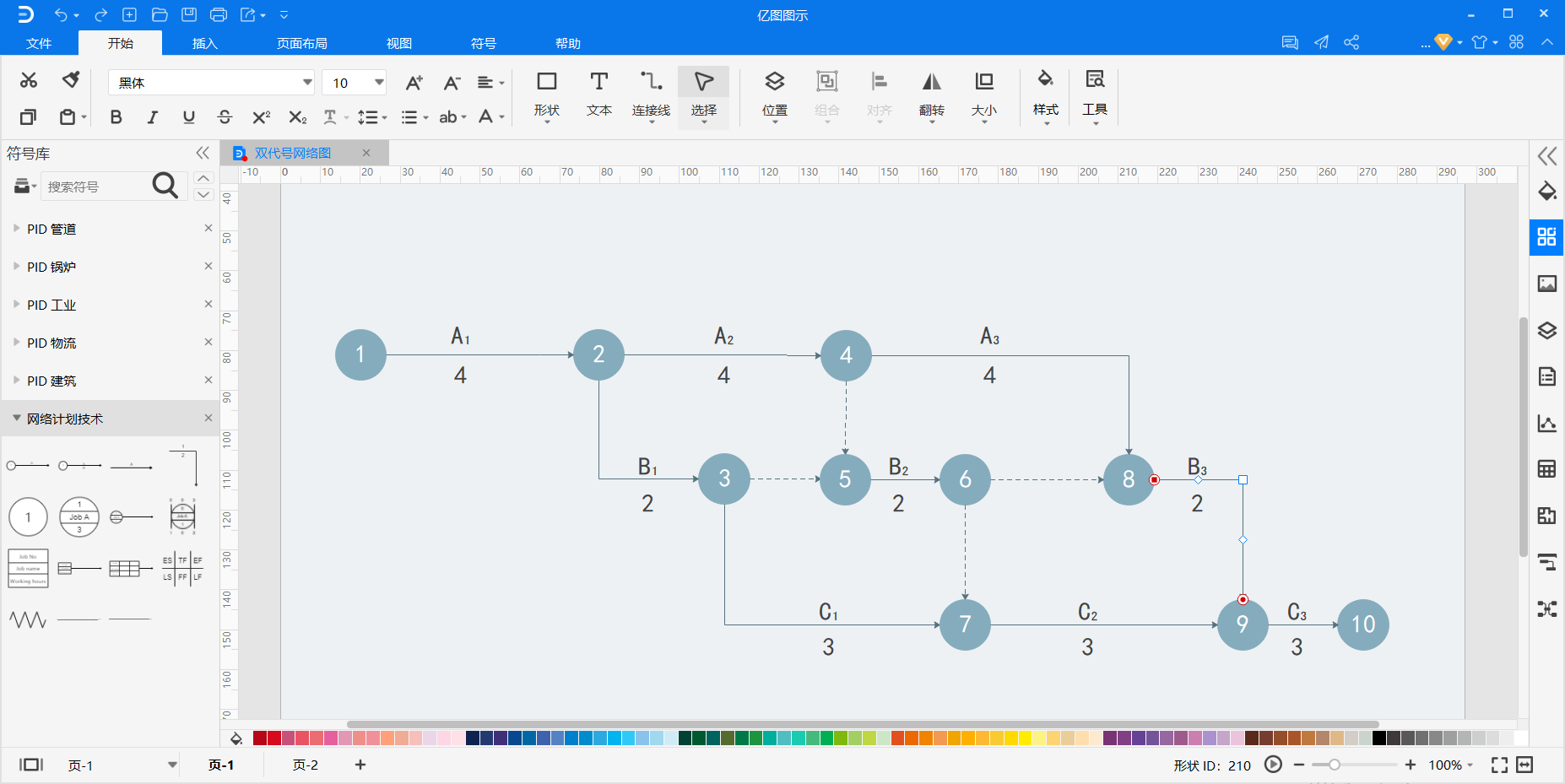This screenshot has width=1565, height=784.
Task: Open line spacing dropdown
Action: point(371,117)
